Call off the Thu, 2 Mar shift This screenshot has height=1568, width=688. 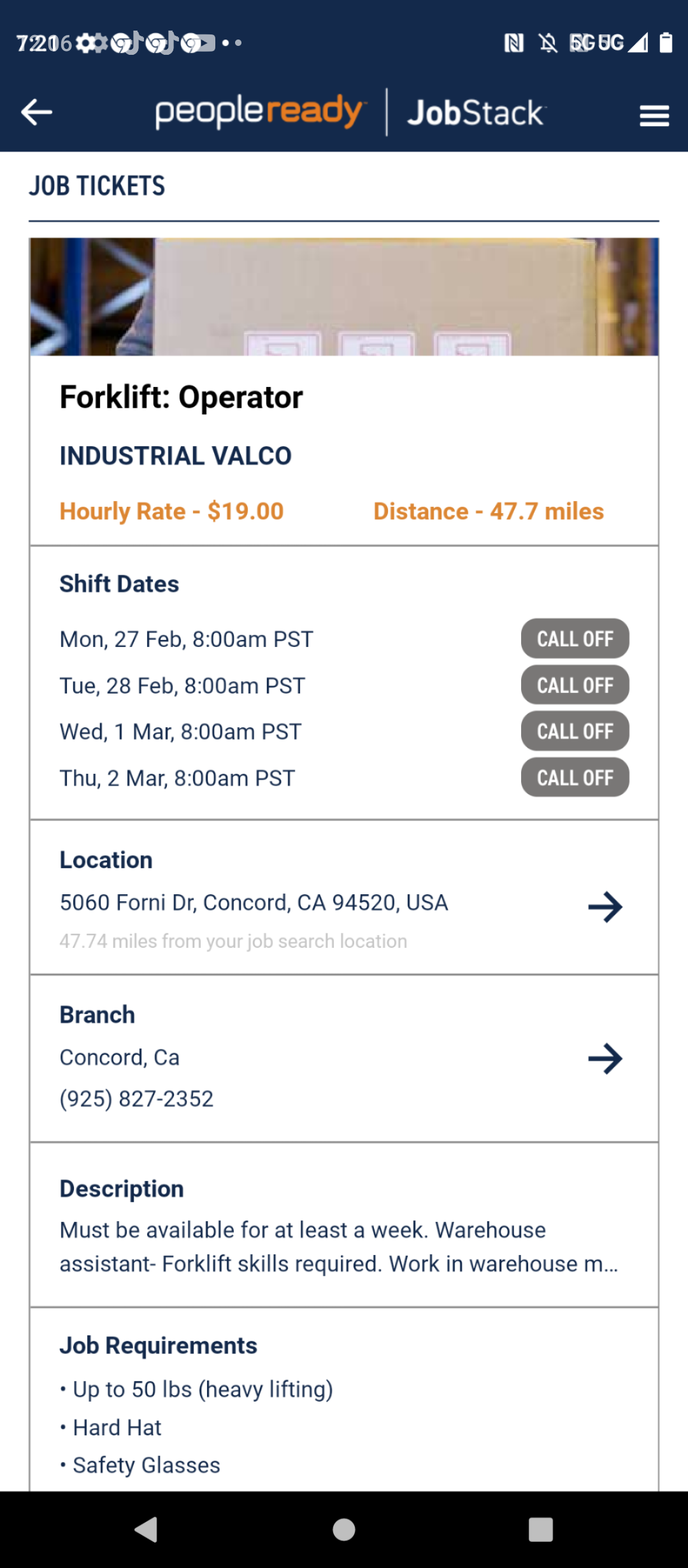pos(575,778)
